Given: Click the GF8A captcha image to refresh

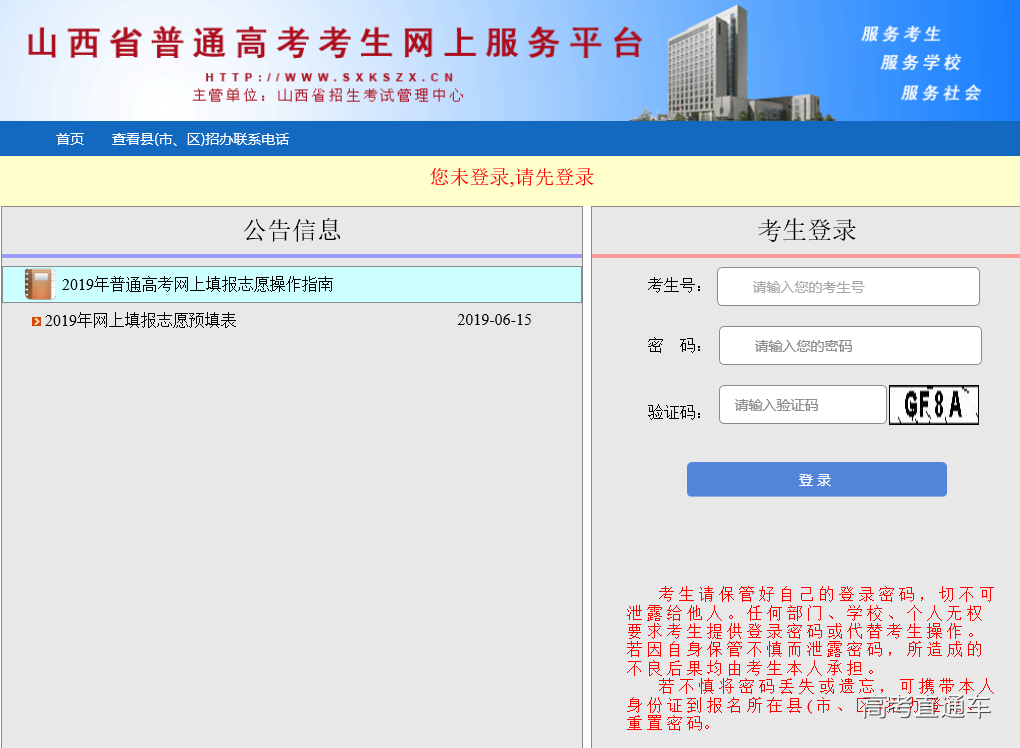Looking at the screenshot, I should tap(932, 404).
